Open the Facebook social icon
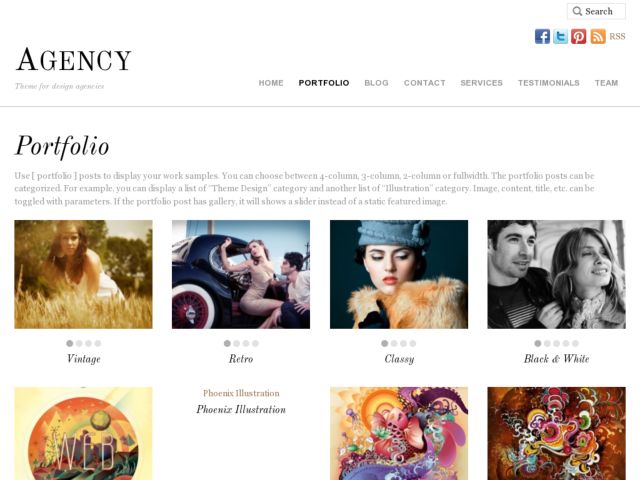 click(x=542, y=36)
